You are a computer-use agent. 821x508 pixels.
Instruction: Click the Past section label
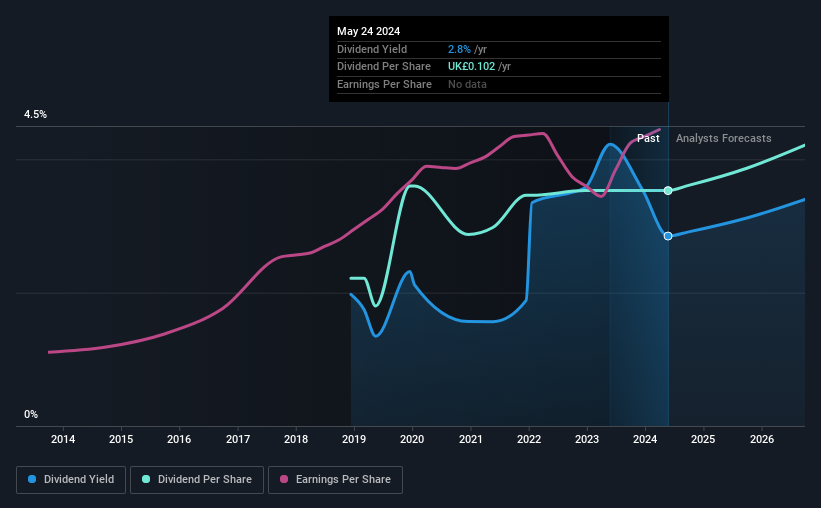pos(648,138)
